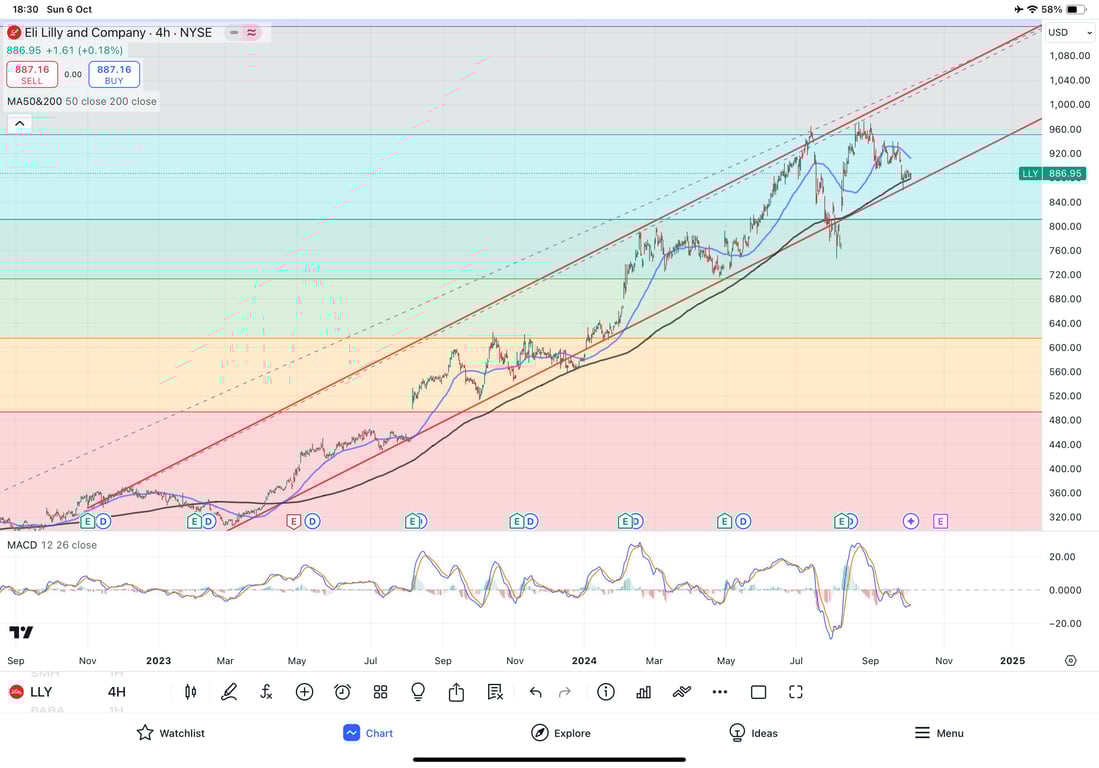Open chart settings gear on time axis
The image size is (1099, 768).
point(1070,661)
